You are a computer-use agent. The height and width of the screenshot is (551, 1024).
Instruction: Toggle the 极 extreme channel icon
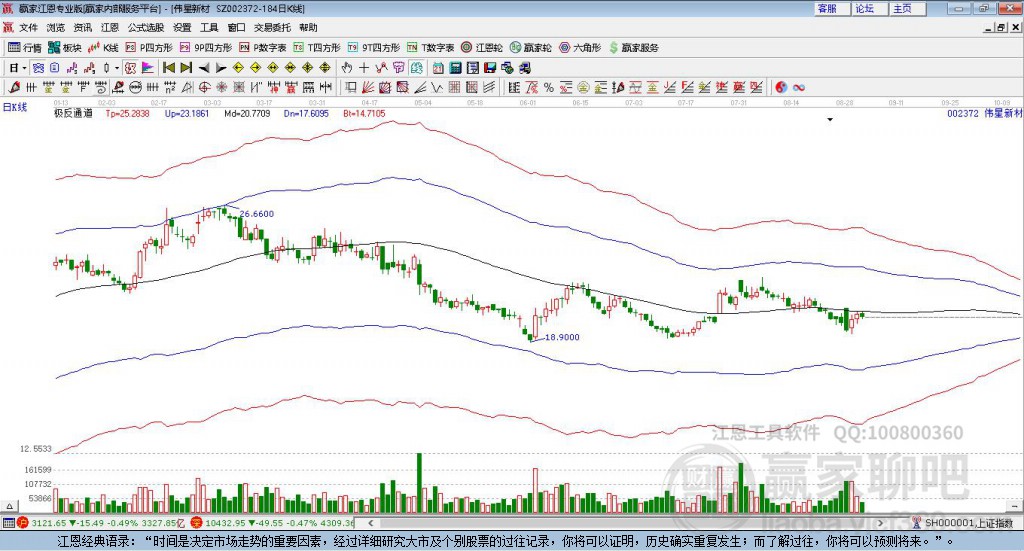tap(131, 68)
